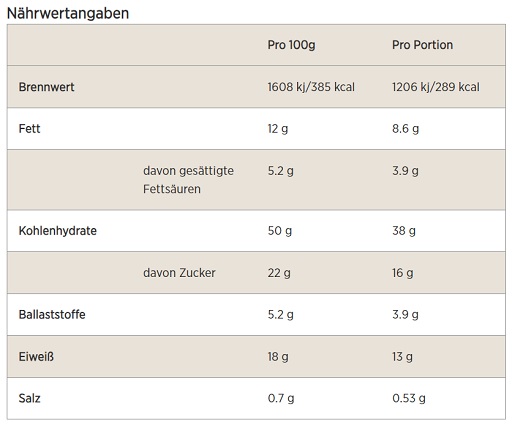Screen dimensions: 512x428
Task: Click the 50 g carbohydrates value
Action: 280,231
